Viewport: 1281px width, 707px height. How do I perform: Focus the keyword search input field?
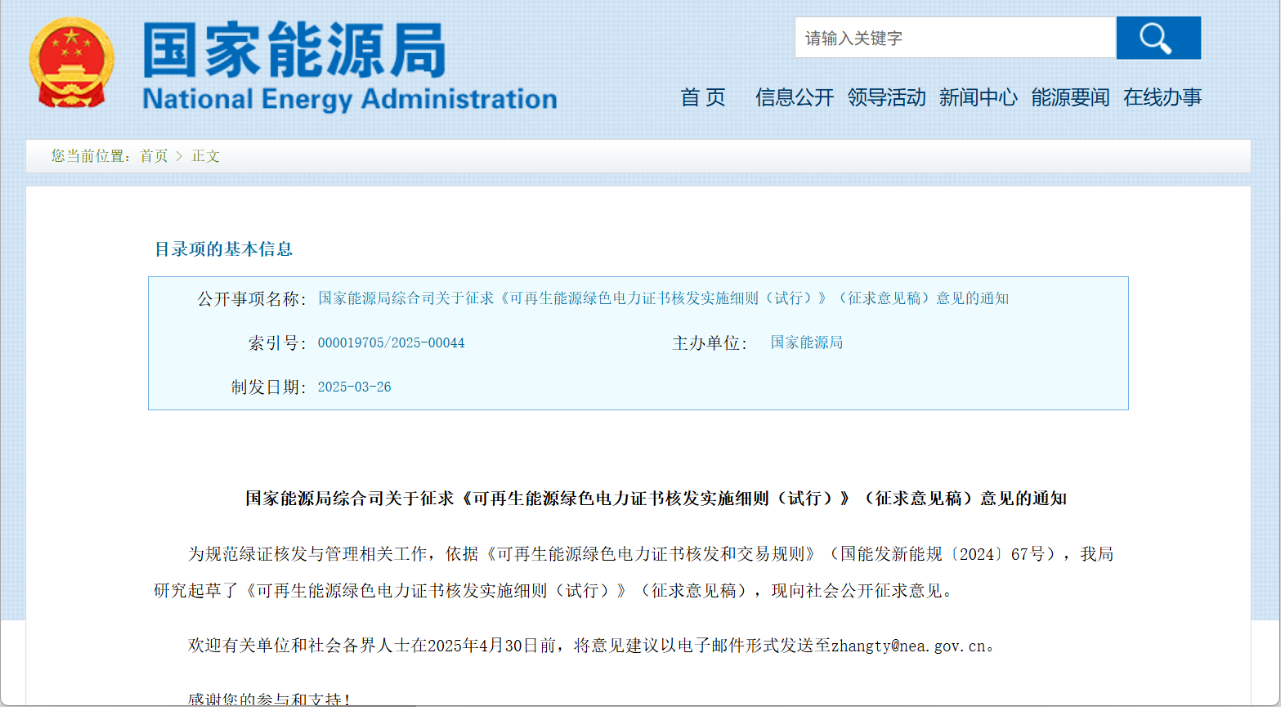(x=954, y=38)
